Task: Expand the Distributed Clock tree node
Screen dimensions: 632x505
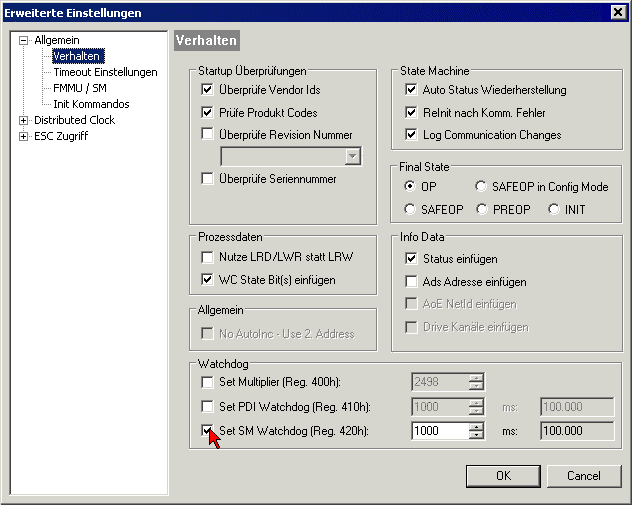Action: click(24, 120)
